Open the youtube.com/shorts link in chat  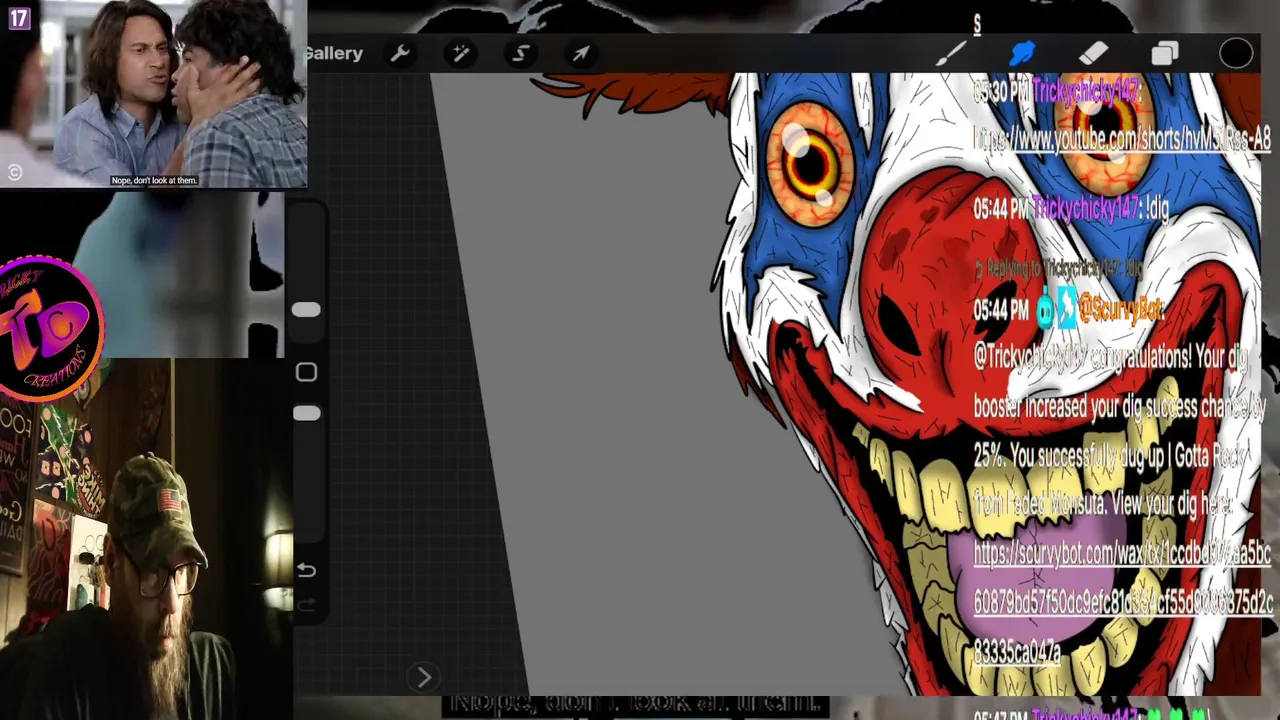click(1122, 140)
